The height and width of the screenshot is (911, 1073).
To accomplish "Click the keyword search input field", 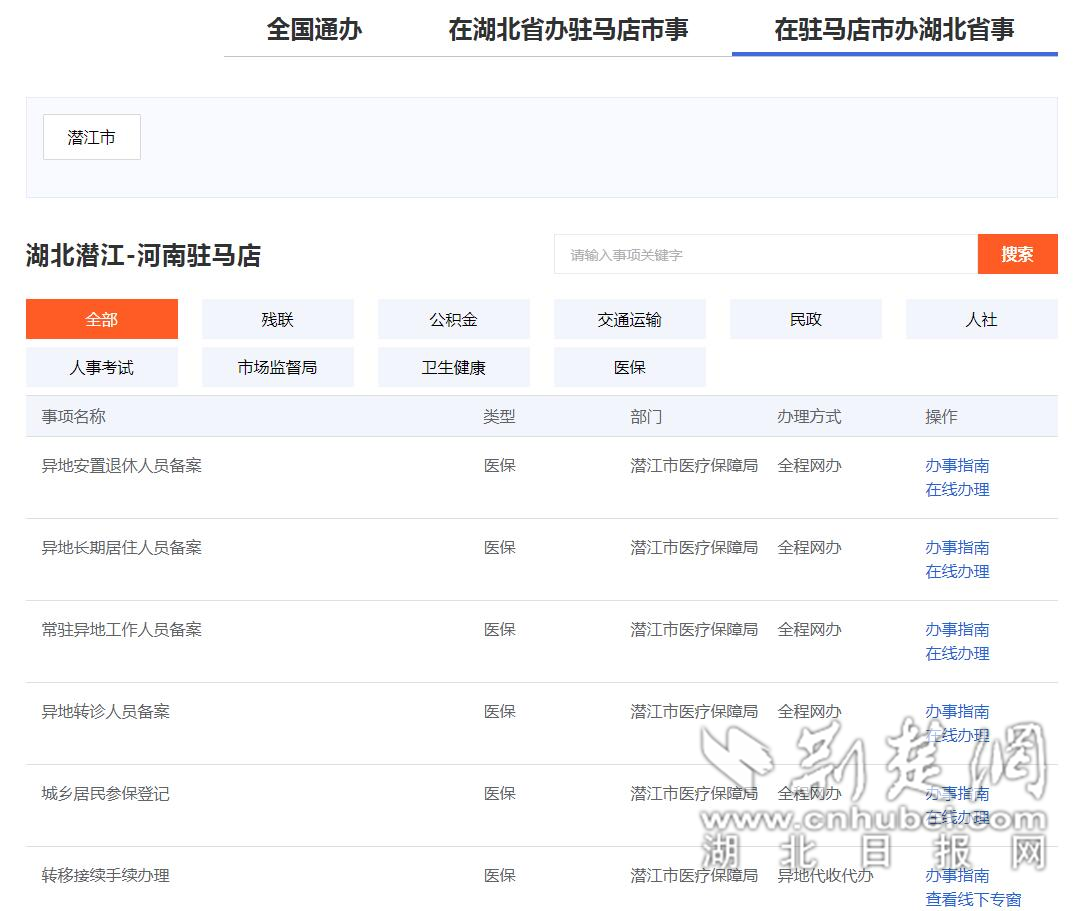I will click(x=765, y=255).
